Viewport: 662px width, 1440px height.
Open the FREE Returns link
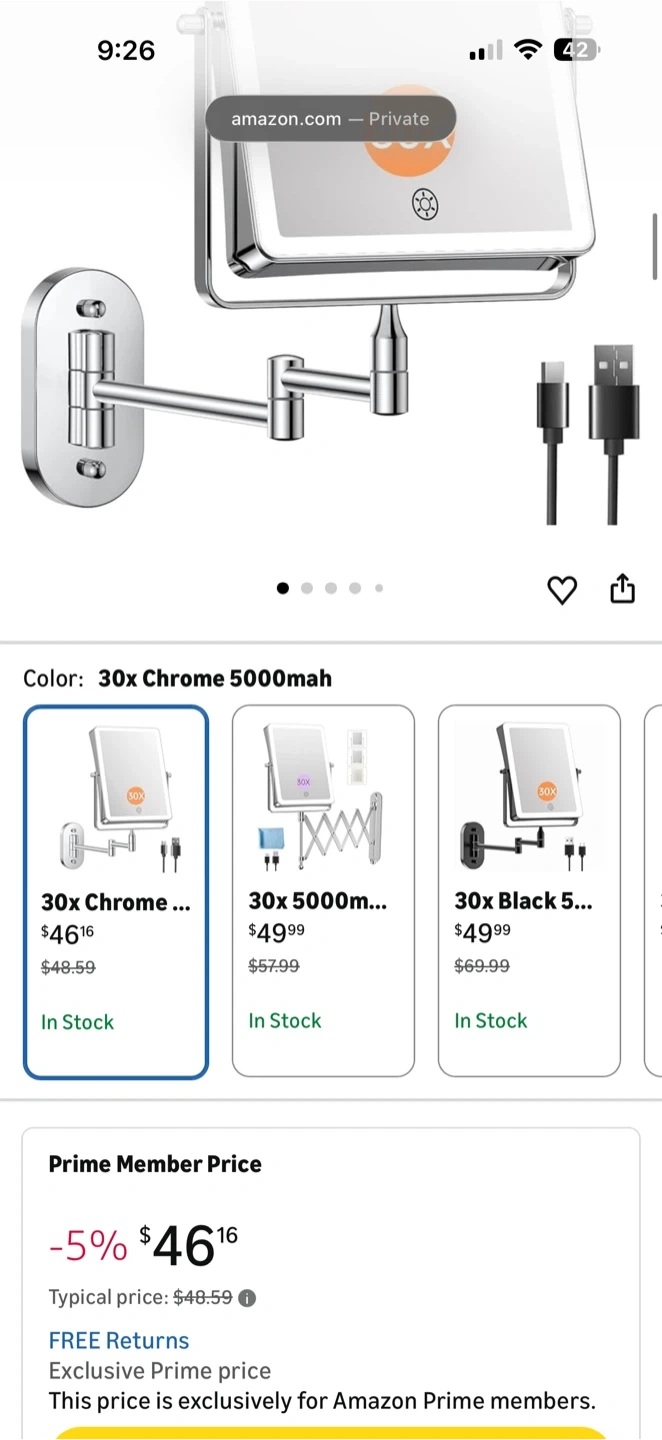click(119, 1341)
